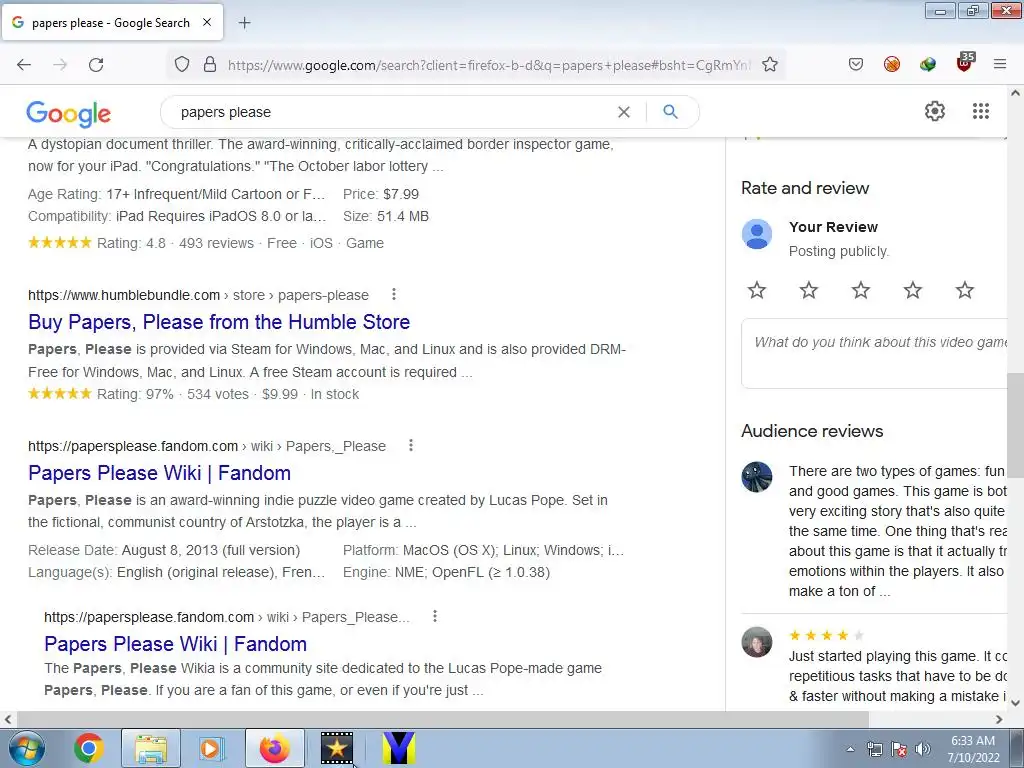Go to the Google homepage logo
This screenshot has width=1024, height=768.
(69, 114)
